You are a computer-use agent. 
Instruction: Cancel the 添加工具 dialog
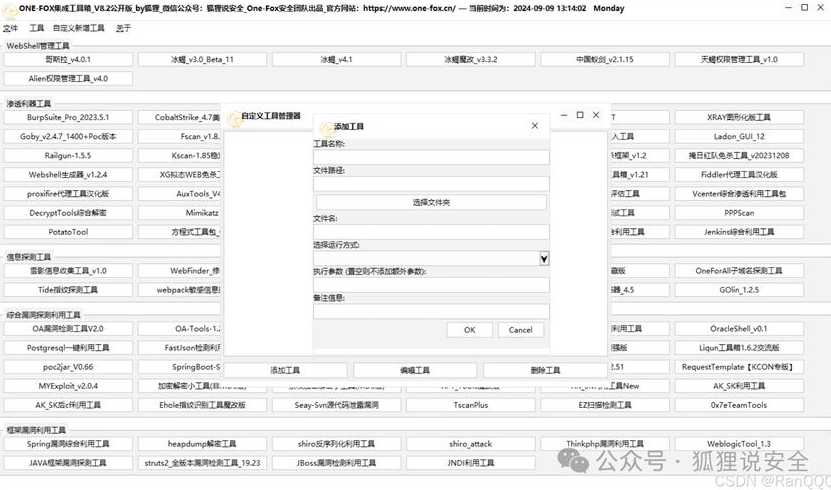click(x=520, y=329)
